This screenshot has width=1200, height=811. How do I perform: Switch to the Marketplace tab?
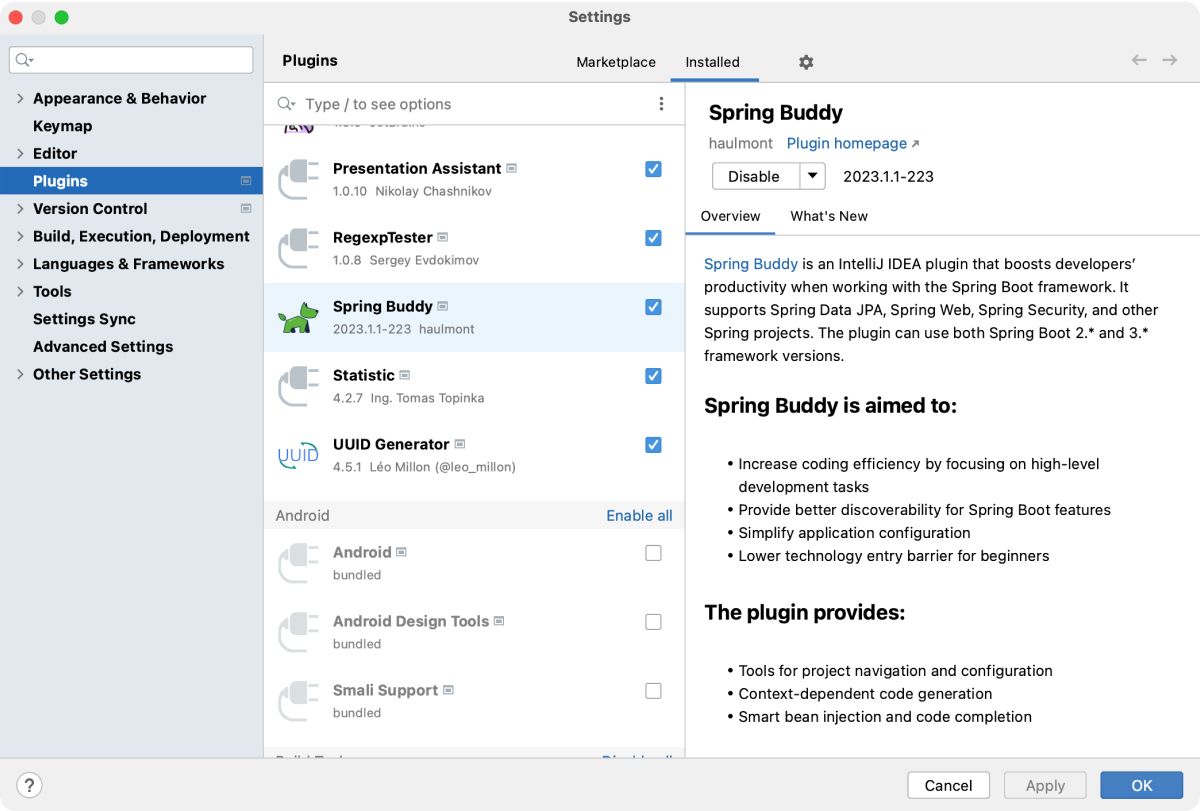615,61
